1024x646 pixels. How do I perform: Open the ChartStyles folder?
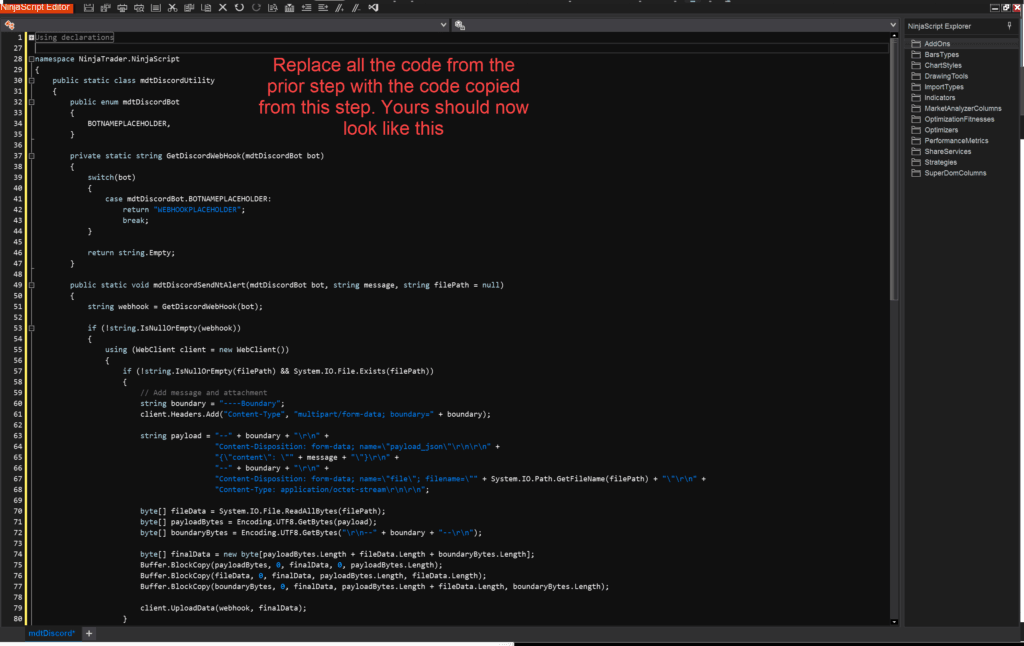(942, 65)
